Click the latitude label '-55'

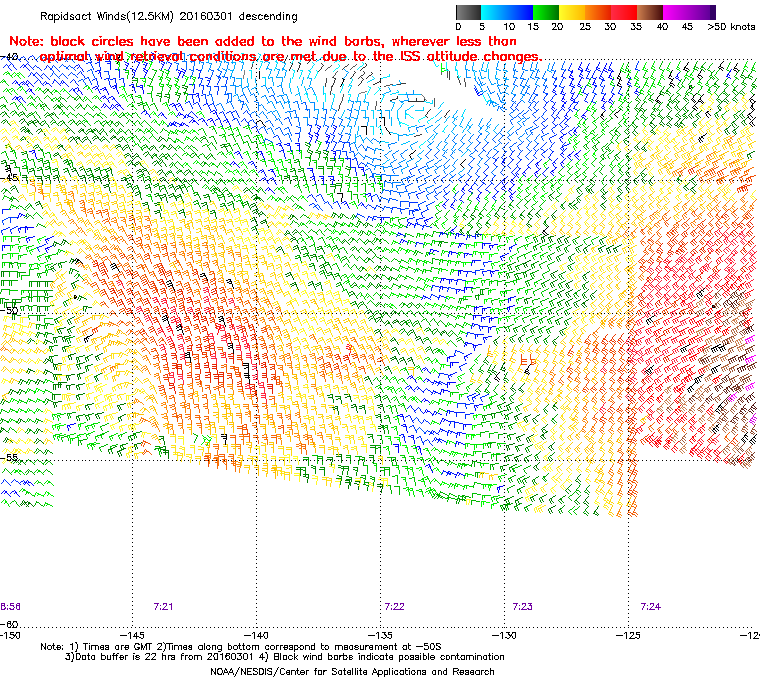click(9, 457)
